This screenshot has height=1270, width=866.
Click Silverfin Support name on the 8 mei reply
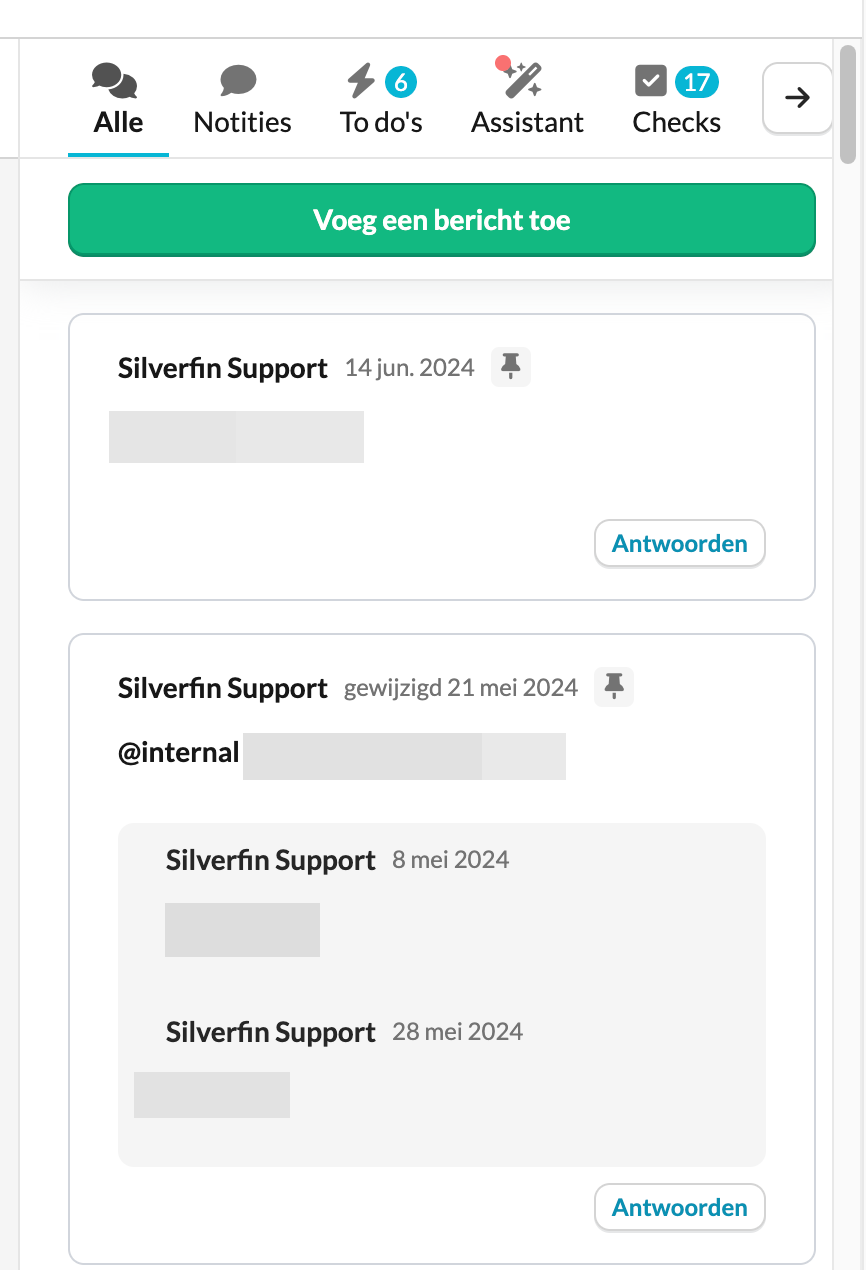pos(270,861)
